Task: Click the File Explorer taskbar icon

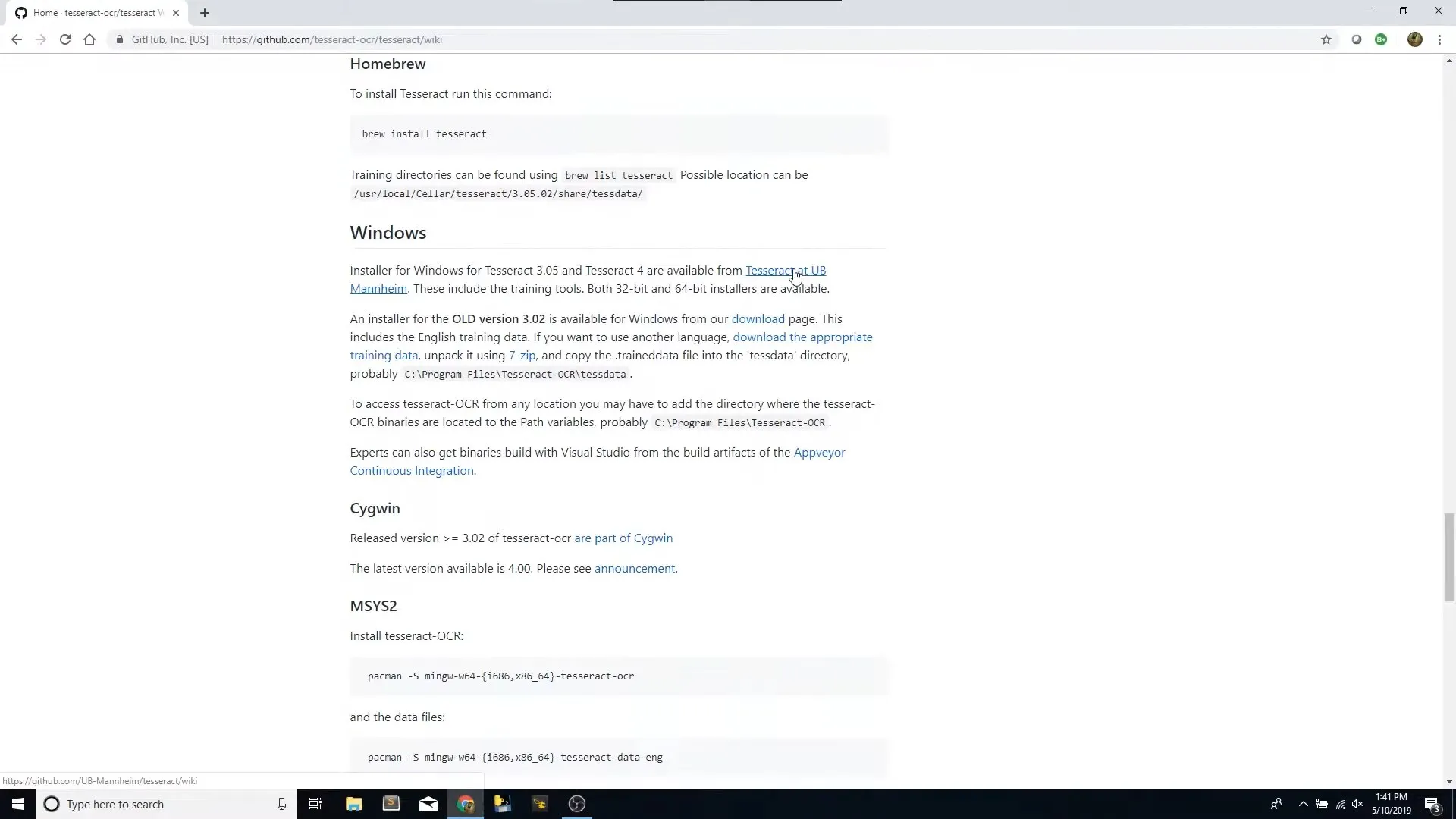Action: point(354,803)
